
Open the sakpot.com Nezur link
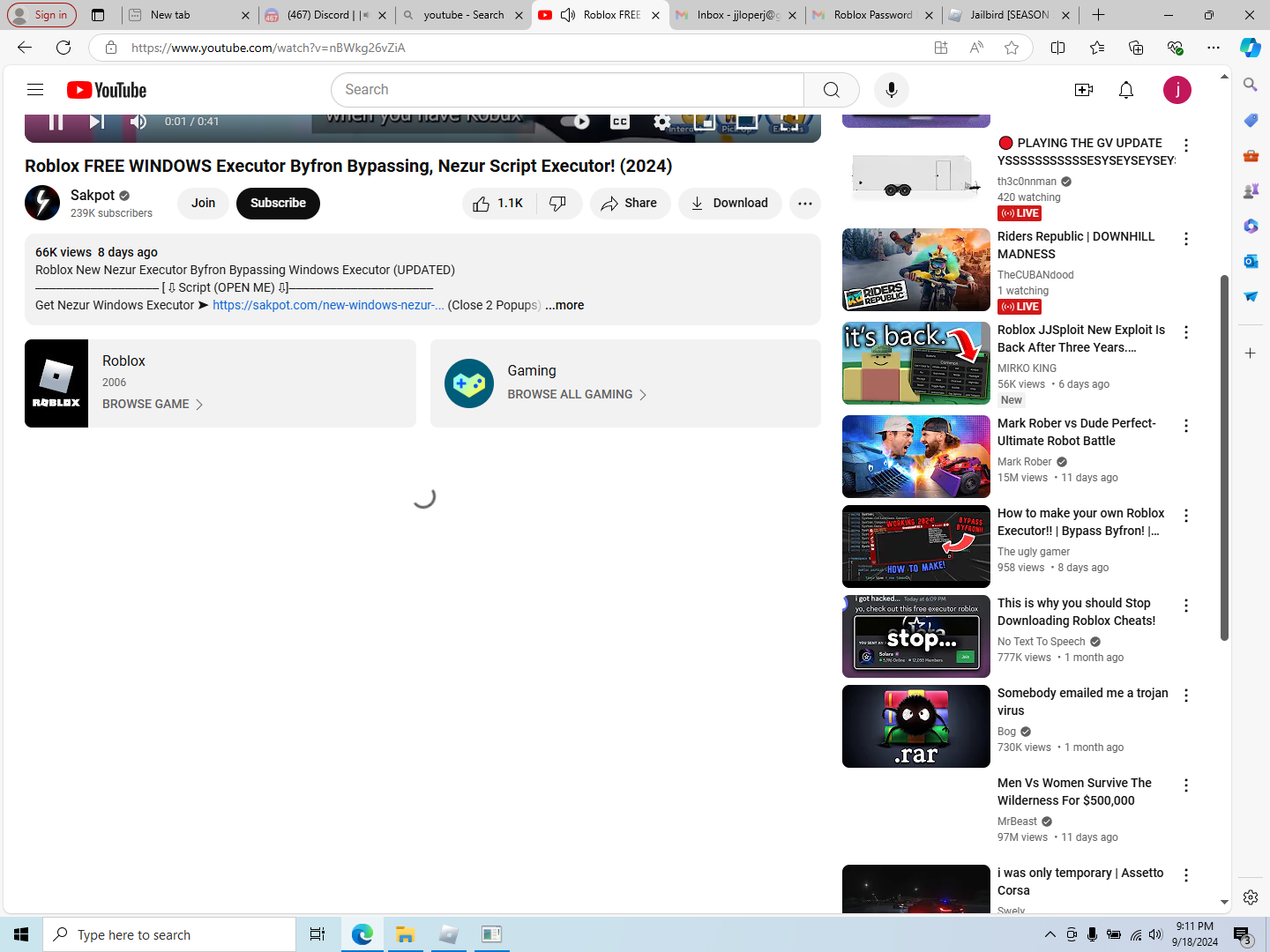click(328, 305)
